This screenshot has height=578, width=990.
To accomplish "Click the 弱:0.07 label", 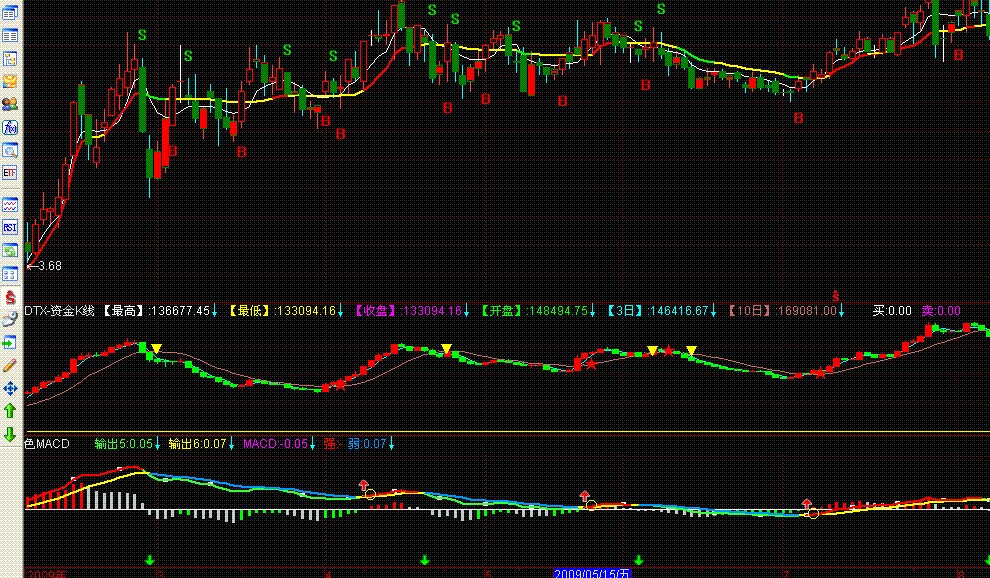I will coord(367,444).
